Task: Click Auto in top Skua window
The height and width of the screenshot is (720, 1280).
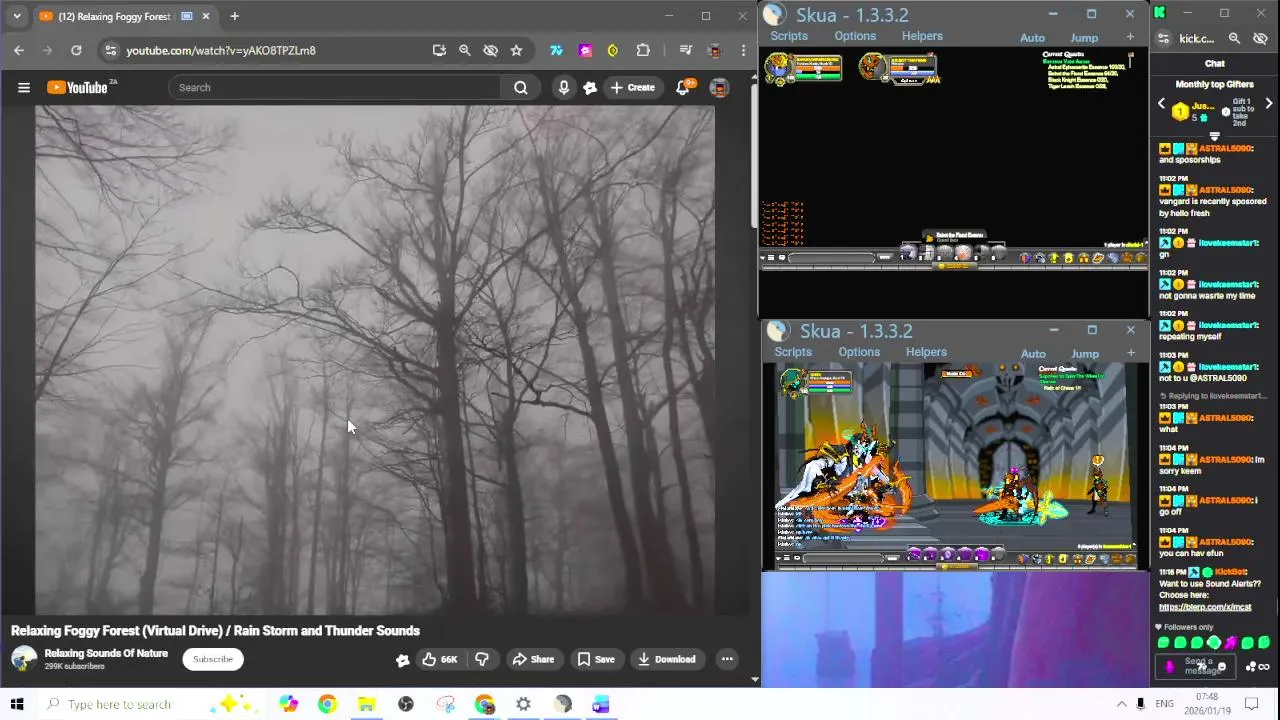Action: [1032, 38]
